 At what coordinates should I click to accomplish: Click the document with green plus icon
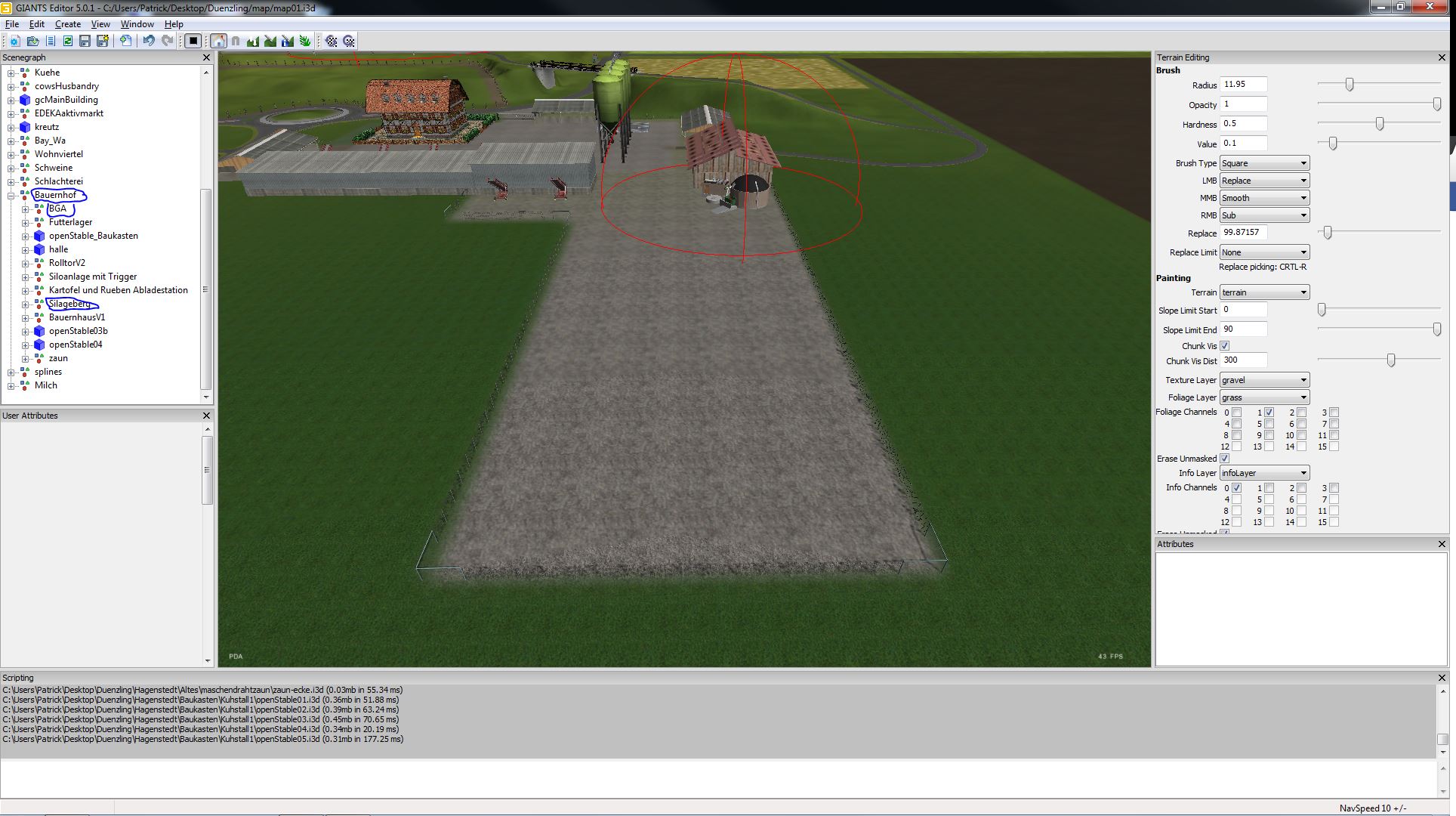125,41
